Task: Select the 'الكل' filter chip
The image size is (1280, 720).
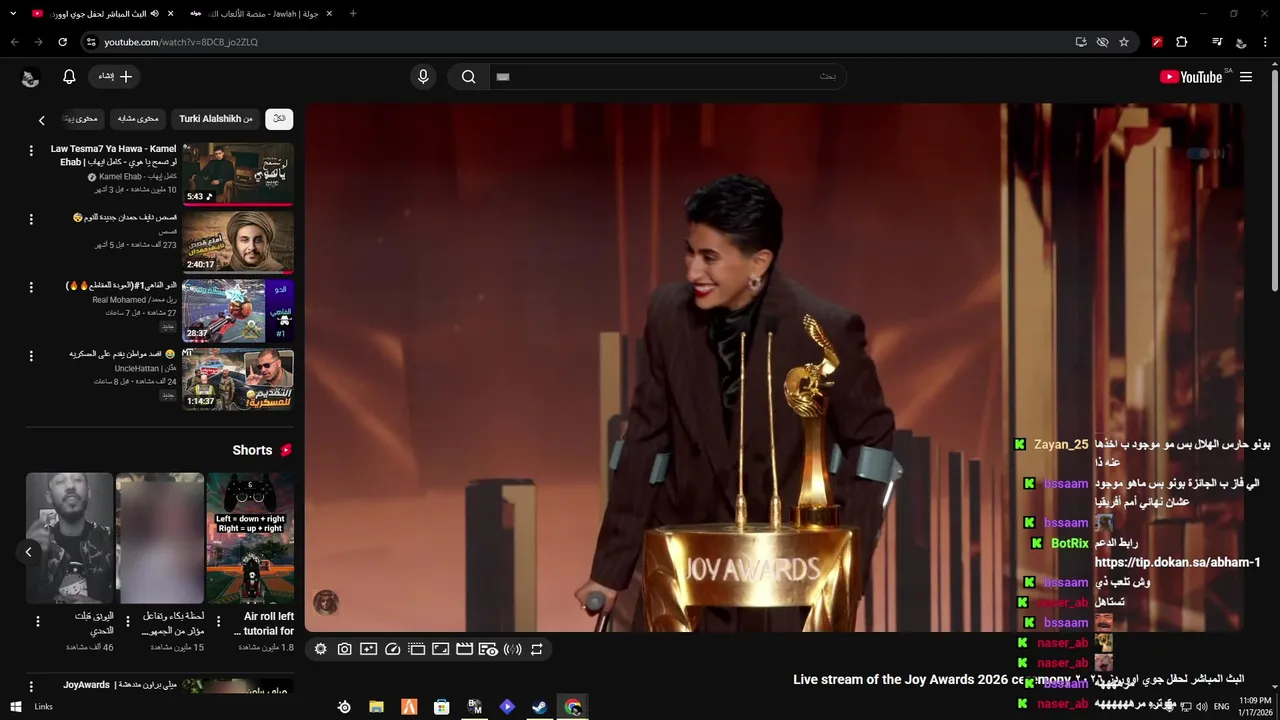Action: click(x=279, y=119)
